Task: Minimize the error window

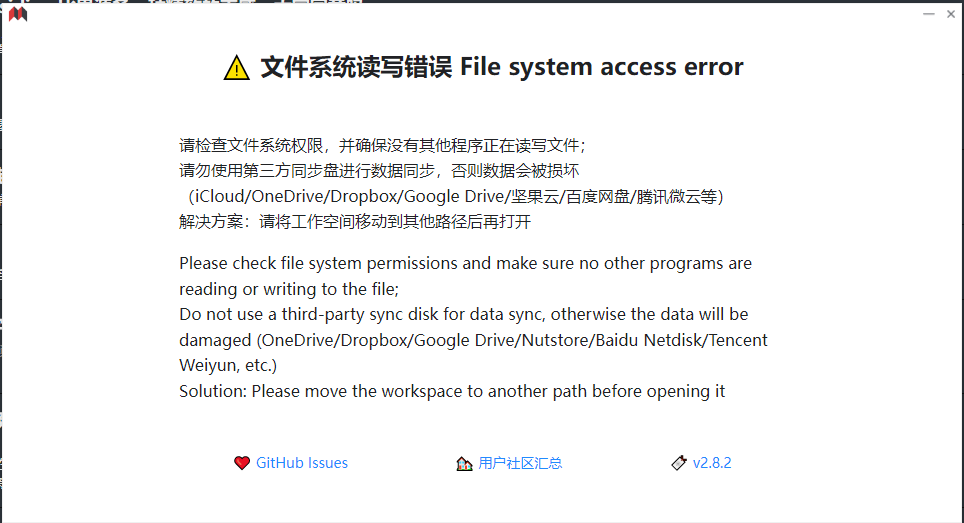Action: click(x=927, y=14)
